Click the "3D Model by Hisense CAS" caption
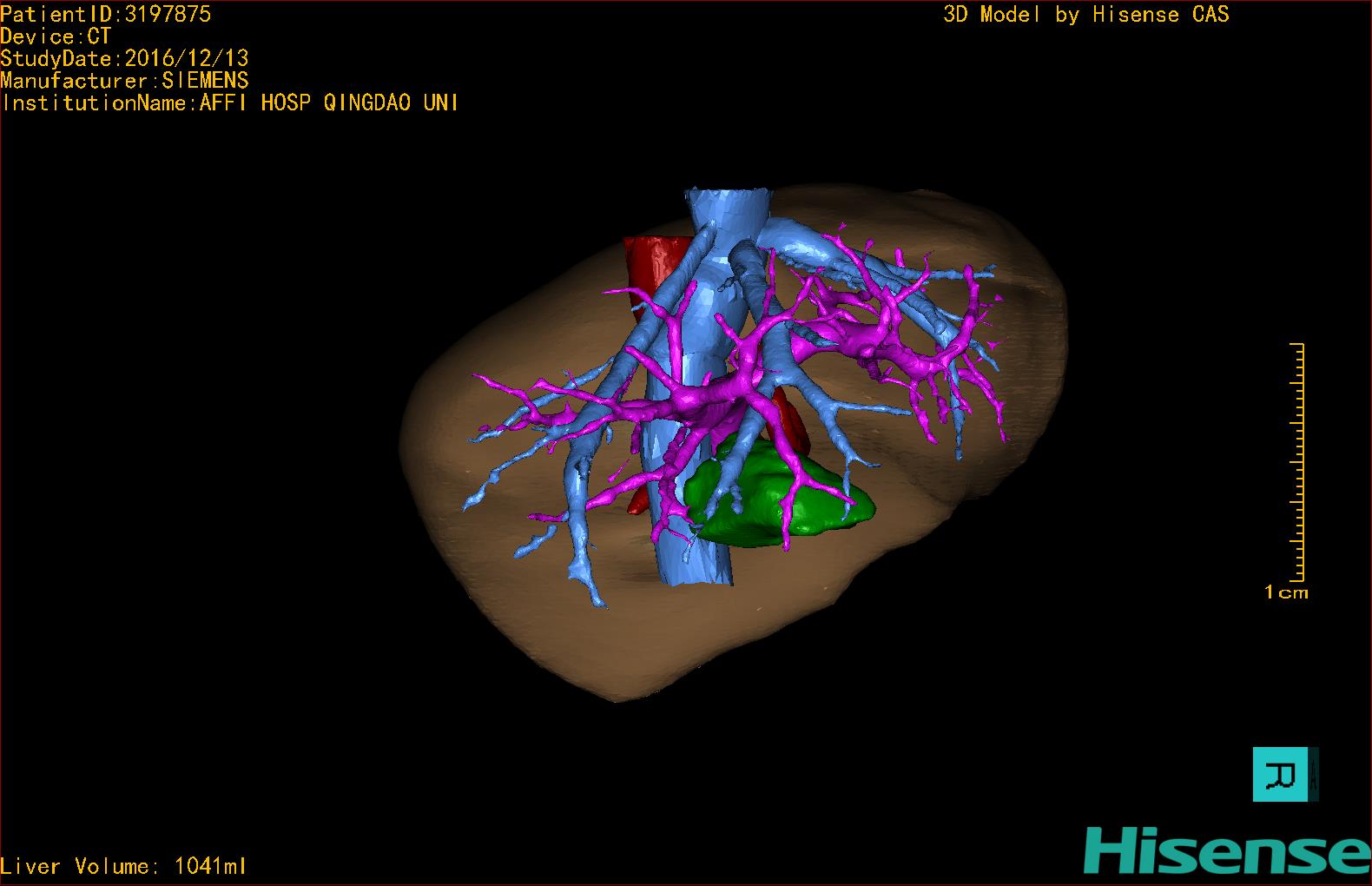This screenshot has width=1372, height=886. click(x=1086, y=14)
